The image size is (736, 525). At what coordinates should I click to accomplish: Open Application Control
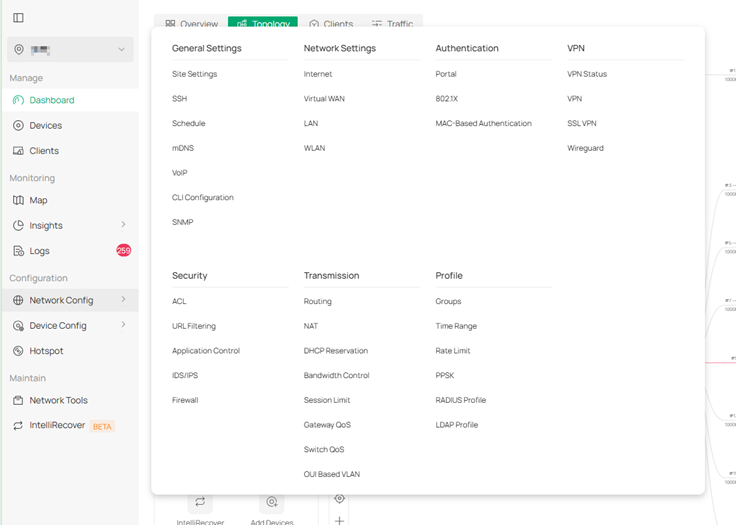point(206,351)
